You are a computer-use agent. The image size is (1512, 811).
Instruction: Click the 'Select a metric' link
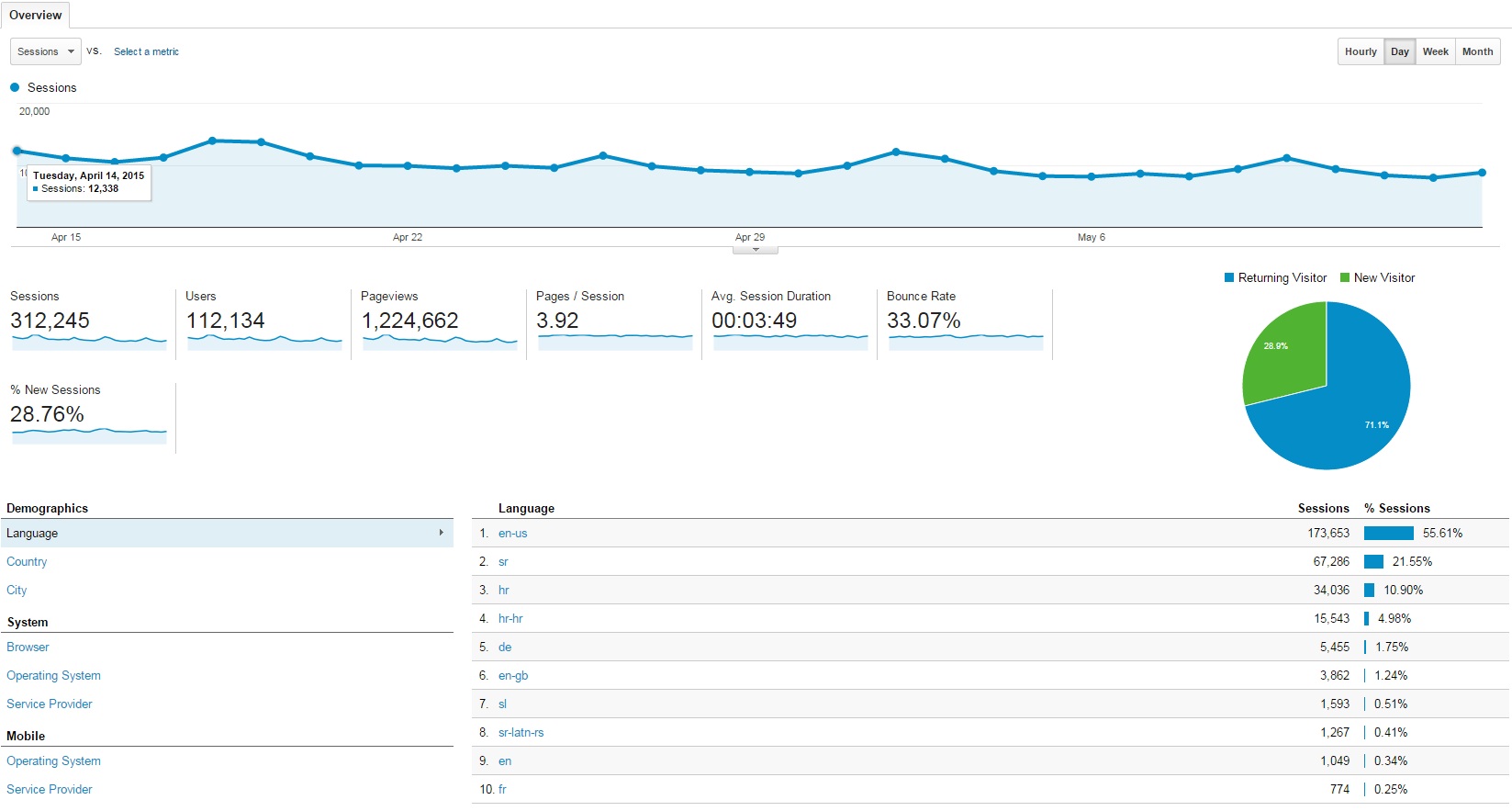pos(146,52)
